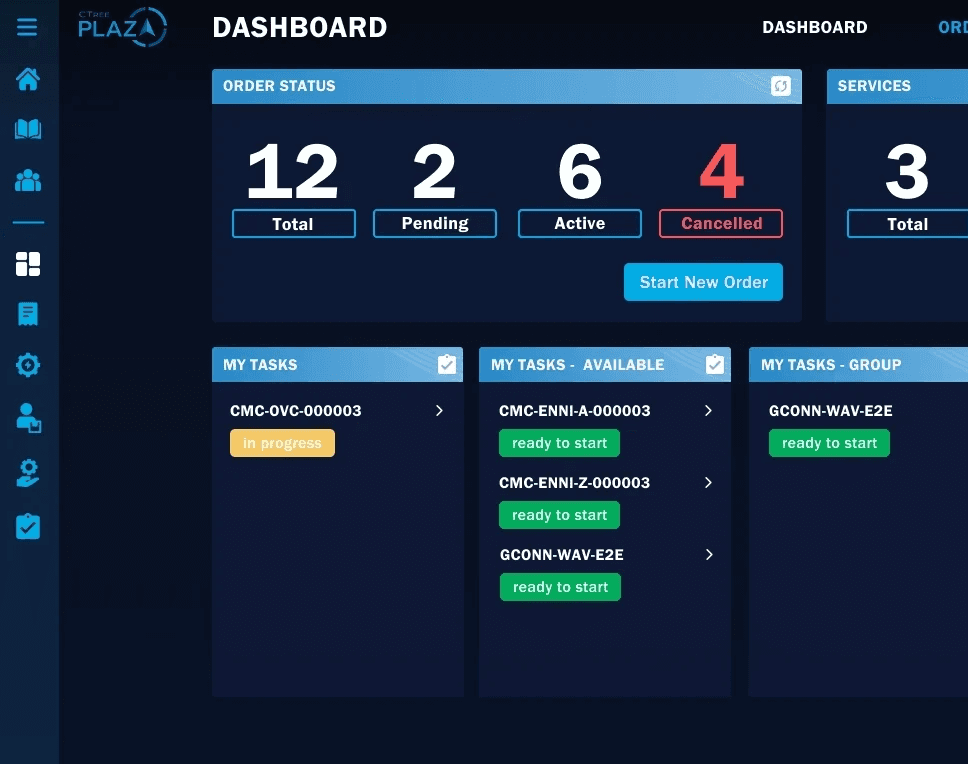
Task: Open the partially visible ORD nav tab
Action: 953,27
